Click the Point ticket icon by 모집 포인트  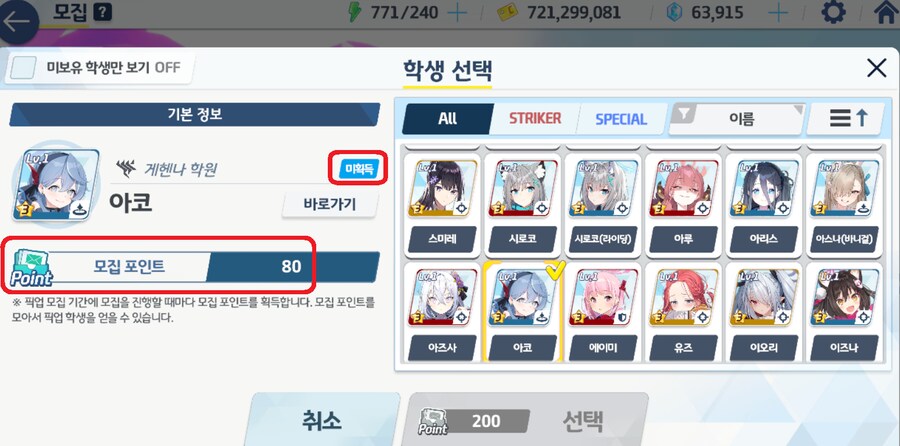click(31, 268)
